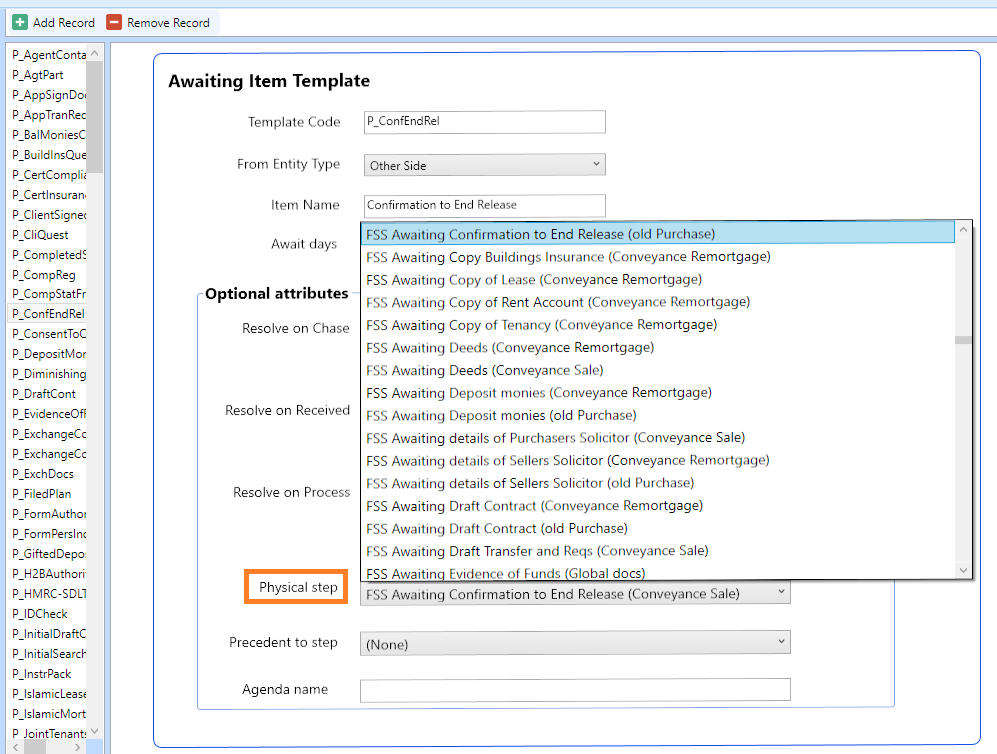Click the Template Code input field
The height and width of the screenshot is (754, 997).
[x=485, y=122]
